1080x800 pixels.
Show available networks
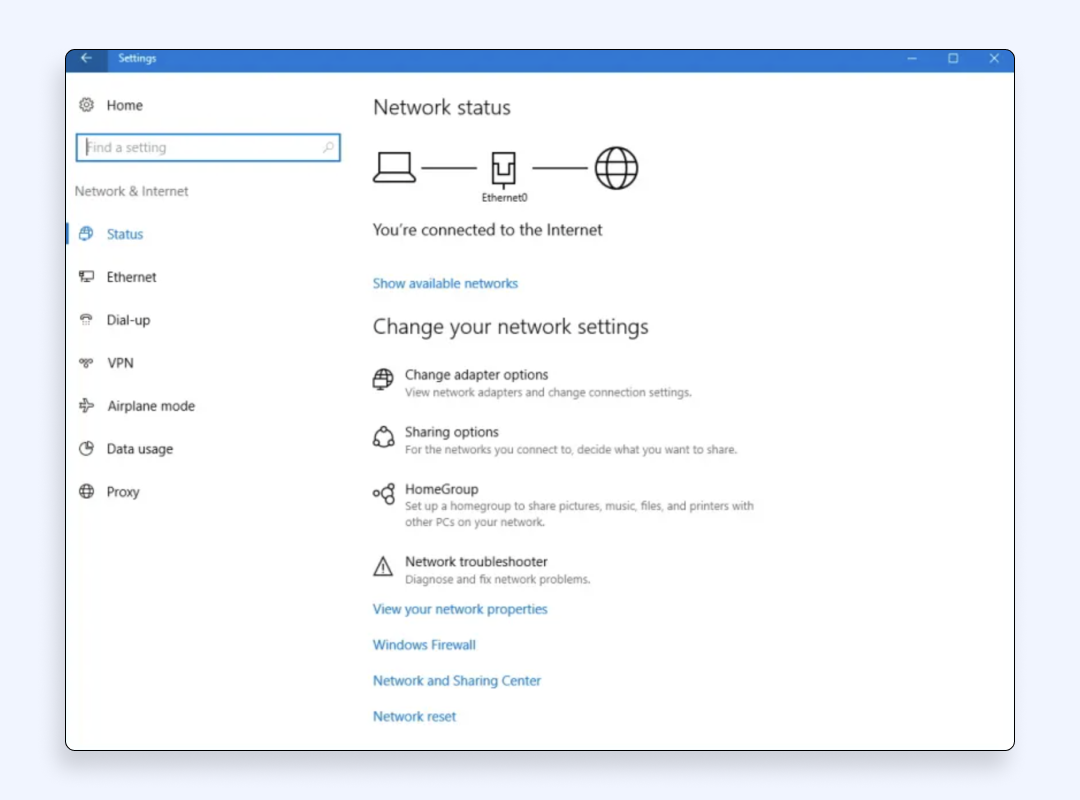[445, 284]
